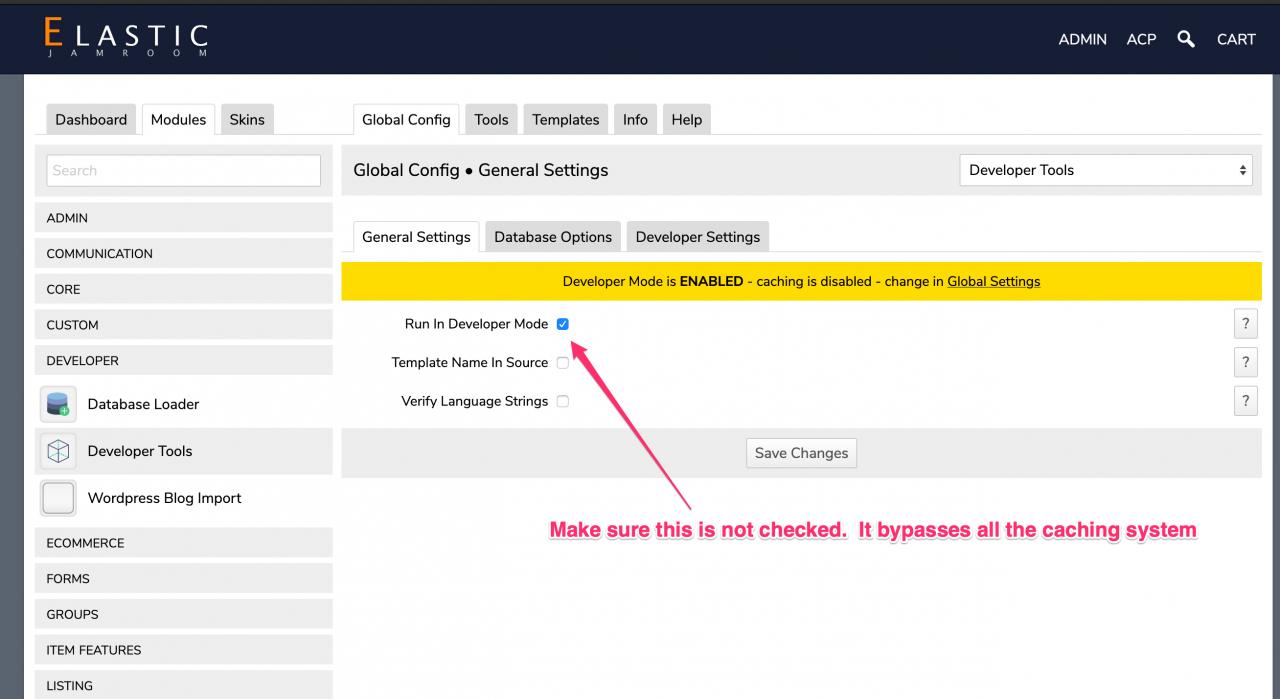Open the Skins tab
Viewport: 1280px width, 699px height.
[247, 119]
